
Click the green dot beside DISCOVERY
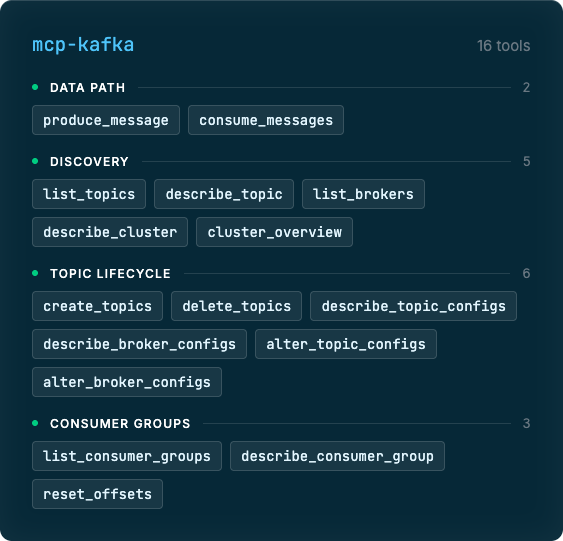click(x=35, y=161)
